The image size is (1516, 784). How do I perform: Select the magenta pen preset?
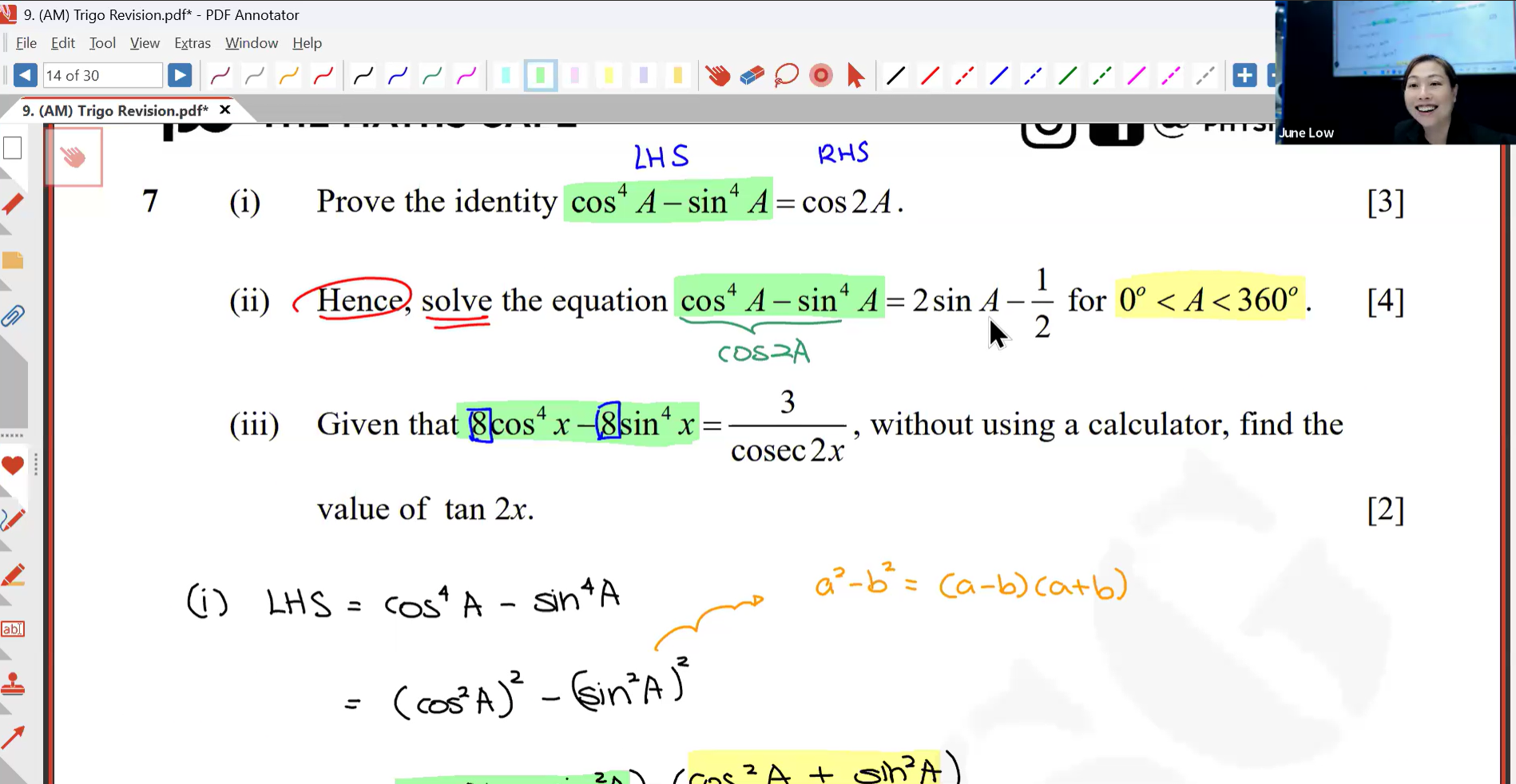tap(466, 76)
